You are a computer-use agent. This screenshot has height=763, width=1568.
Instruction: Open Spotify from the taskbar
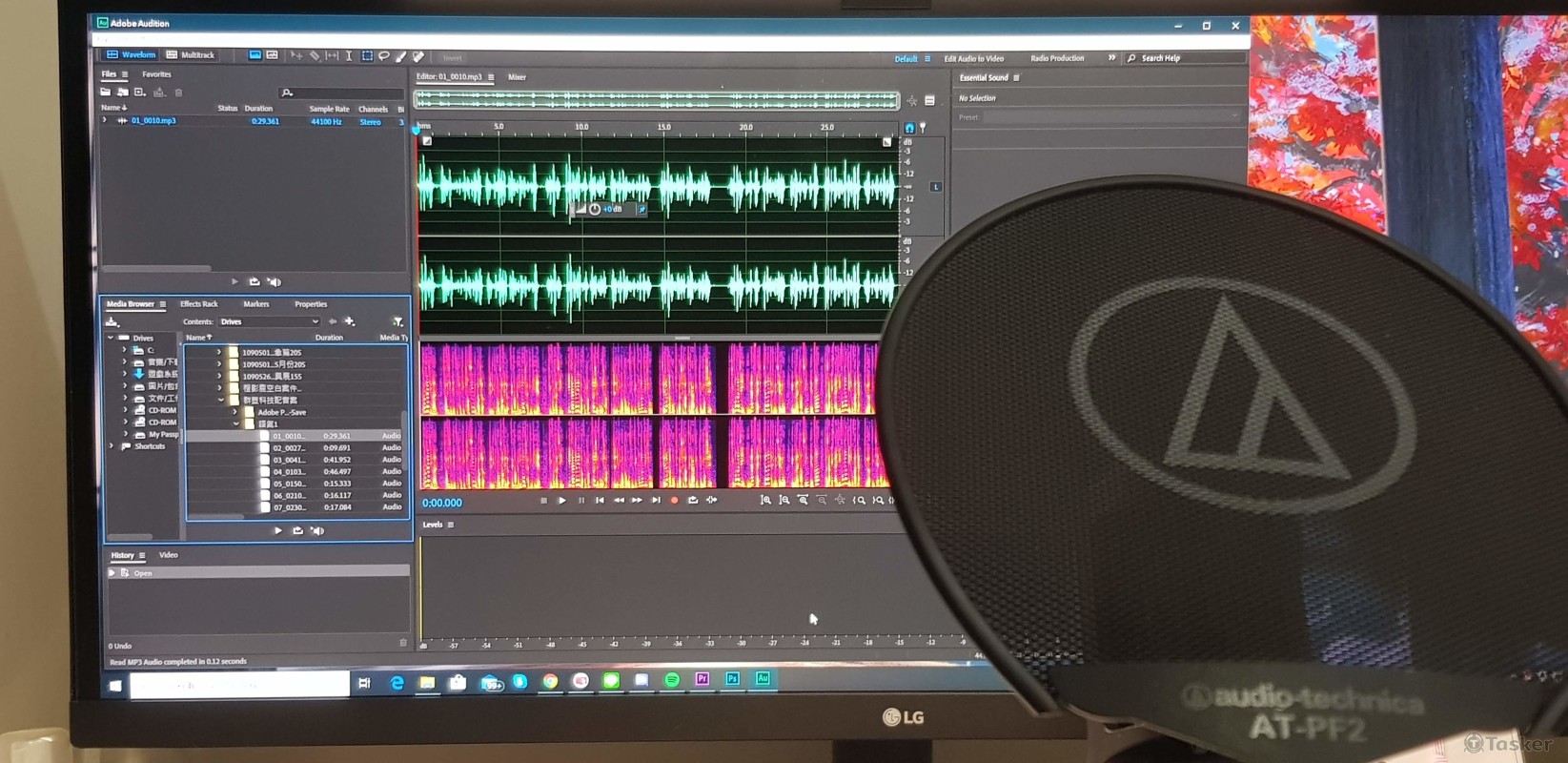coord(672,680)
